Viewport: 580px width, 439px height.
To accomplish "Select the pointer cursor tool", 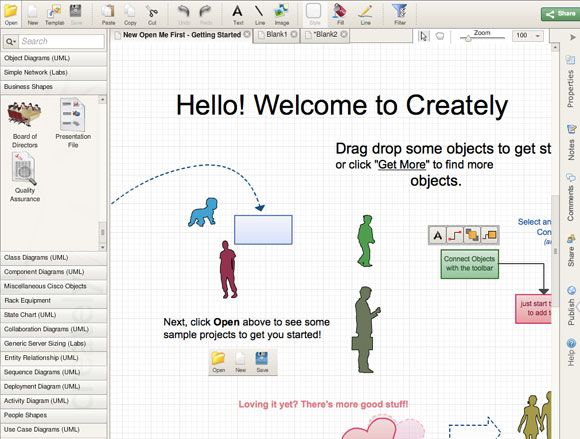I will coord(424,36).
